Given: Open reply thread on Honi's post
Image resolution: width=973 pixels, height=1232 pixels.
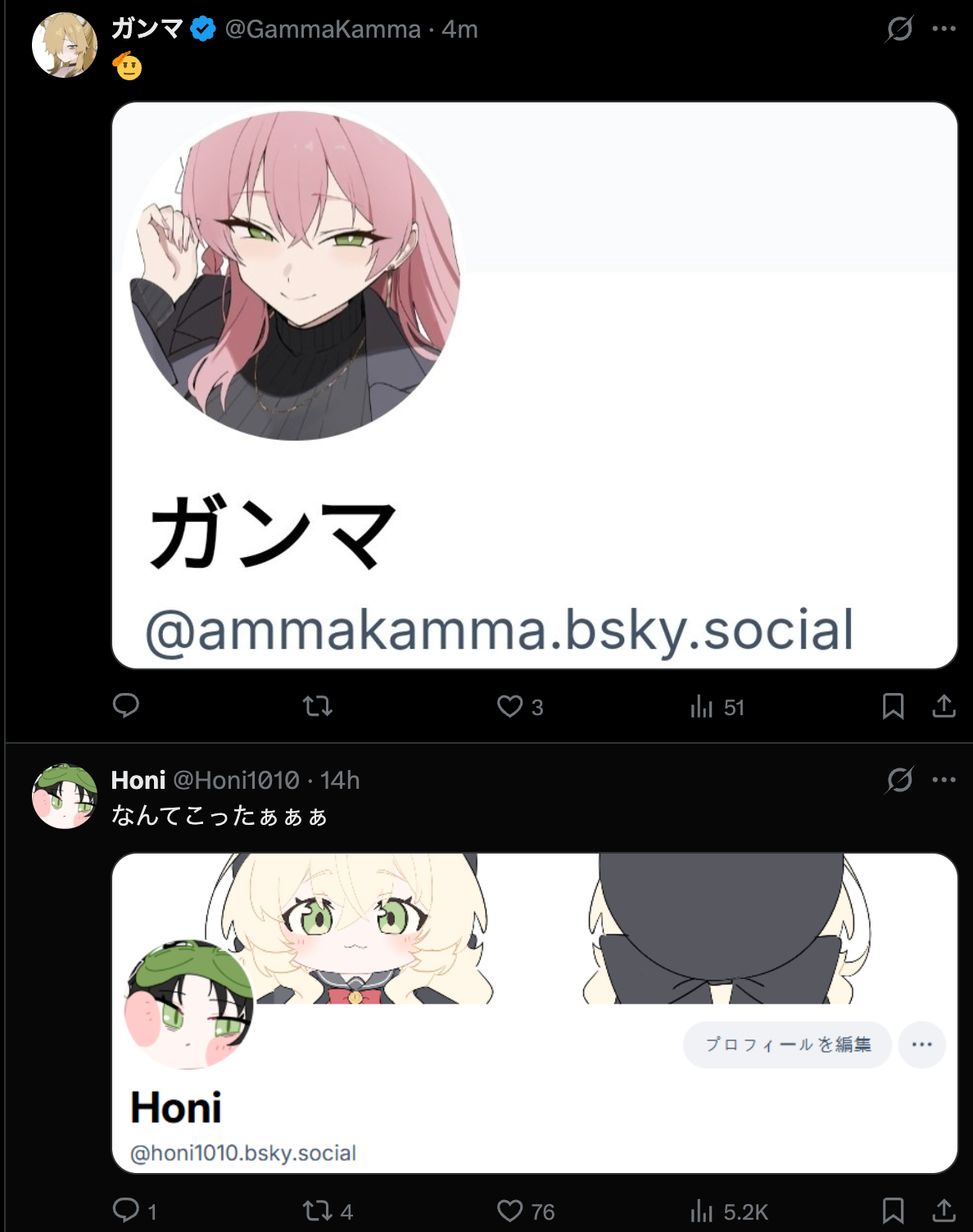Looking at the screenshot, I should click(x=134, y=1211).
